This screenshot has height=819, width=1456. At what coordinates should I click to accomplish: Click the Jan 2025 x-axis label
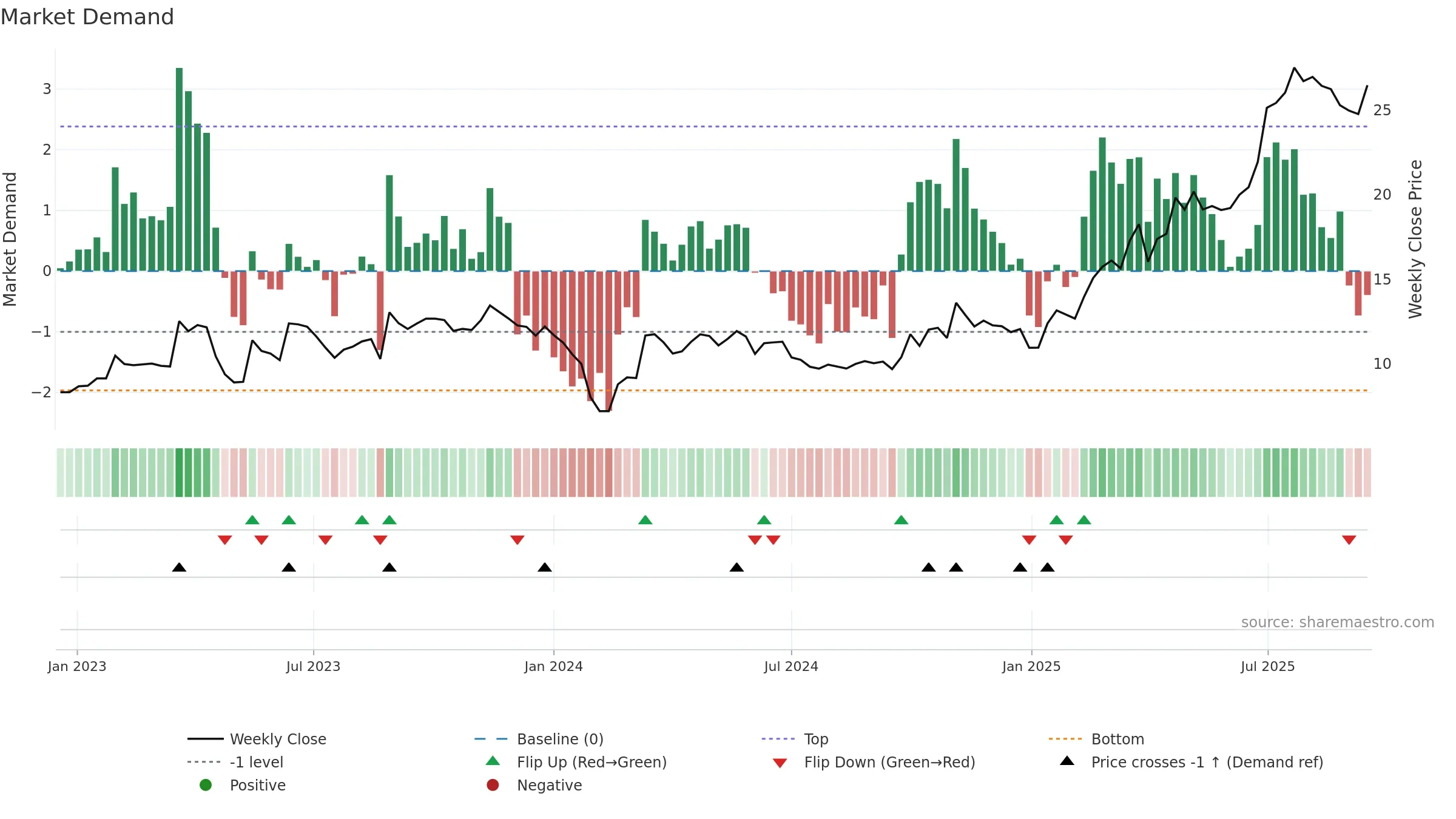click(x=1031, y=666)
